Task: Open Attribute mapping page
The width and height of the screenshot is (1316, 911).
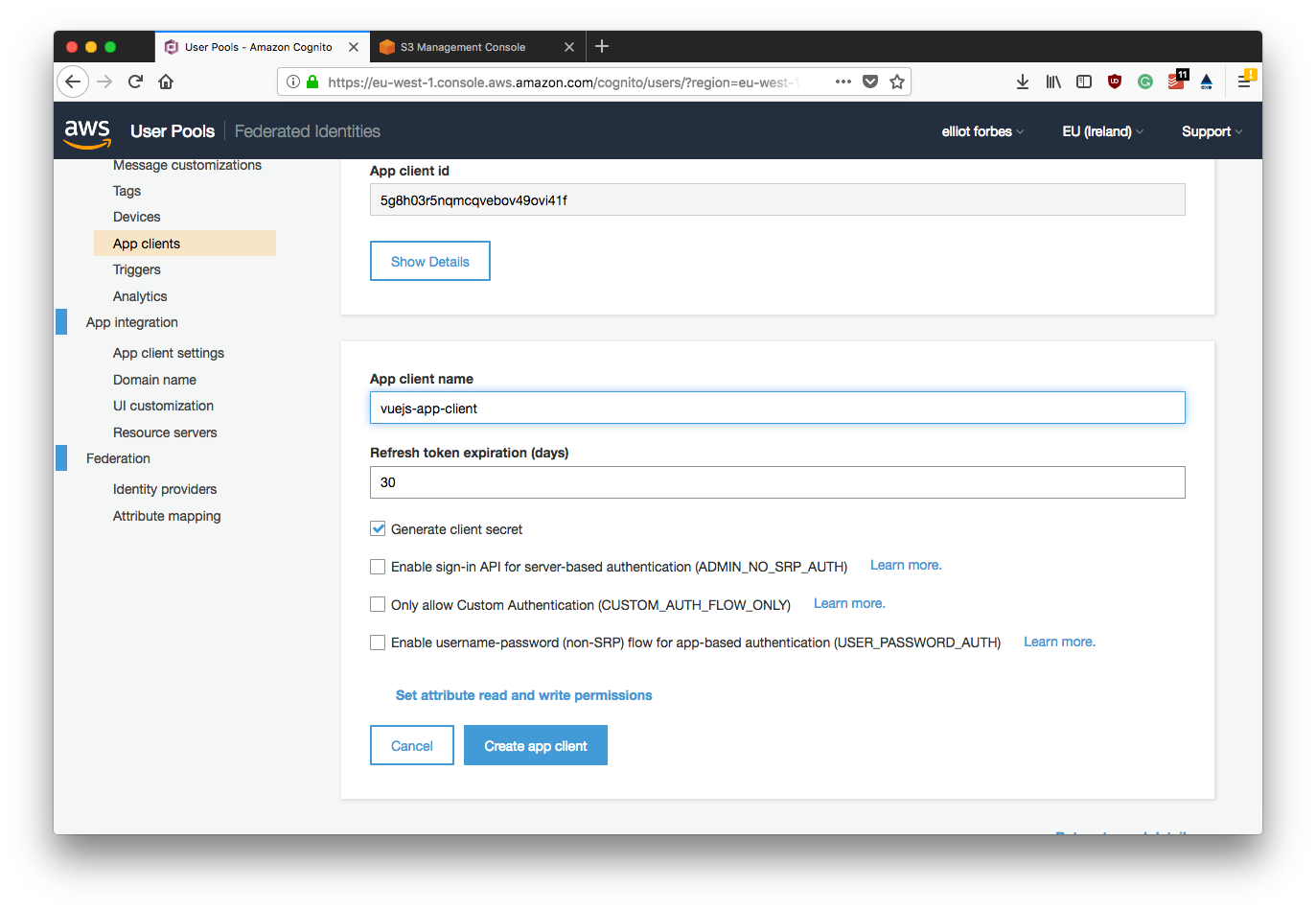Action: 167,516
